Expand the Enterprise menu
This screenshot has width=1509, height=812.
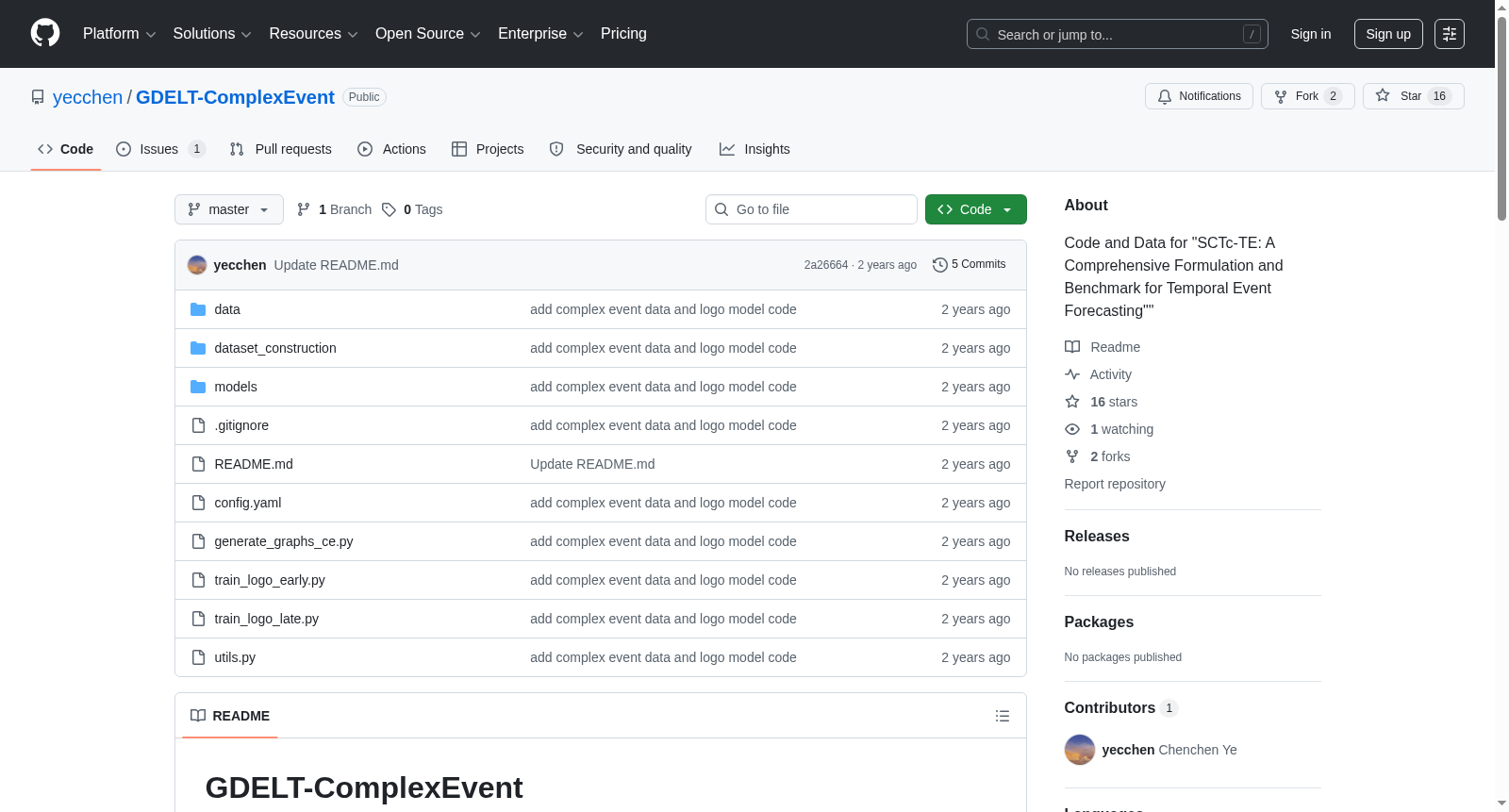540,34
